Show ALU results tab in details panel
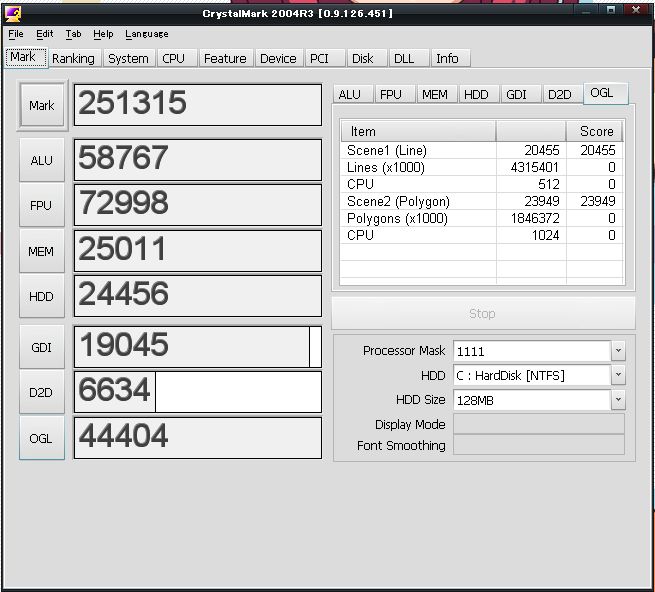655x592 pixels. pos(353,95)
